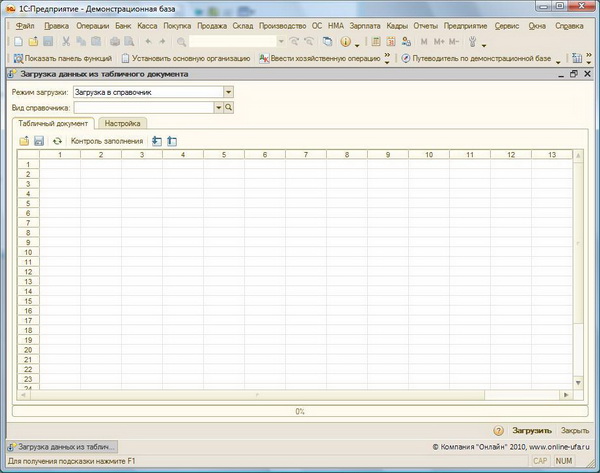Click the search input field in main toolbar
Viewport: 600px width, 473px height.
(233, 41)
